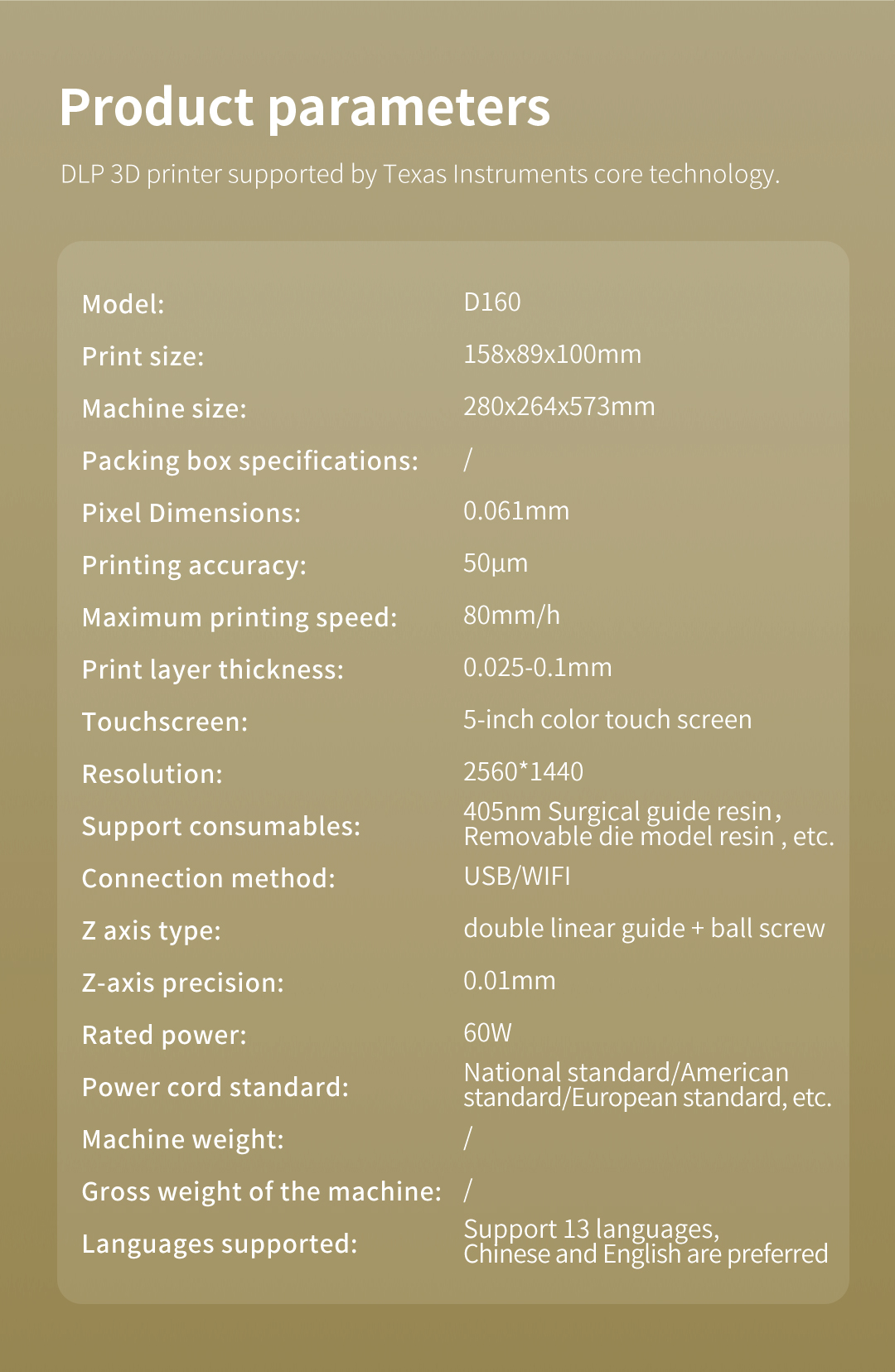Select the 0.025-0.1mm layer thickness value
This screenshot has width=895, height=1372.
537,668
